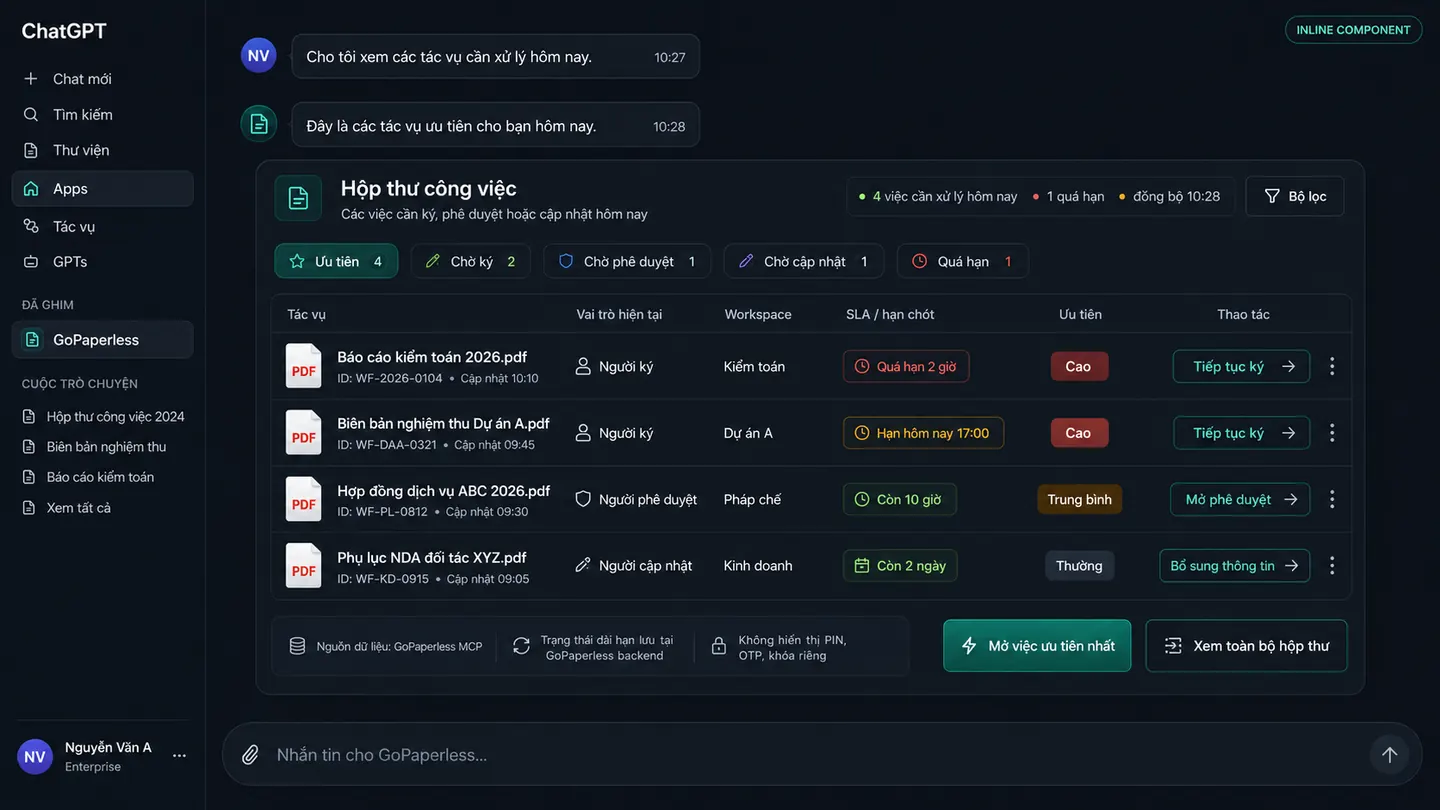Select Apps in the sidebar
1440x810 pixels.
click(102, 188)
